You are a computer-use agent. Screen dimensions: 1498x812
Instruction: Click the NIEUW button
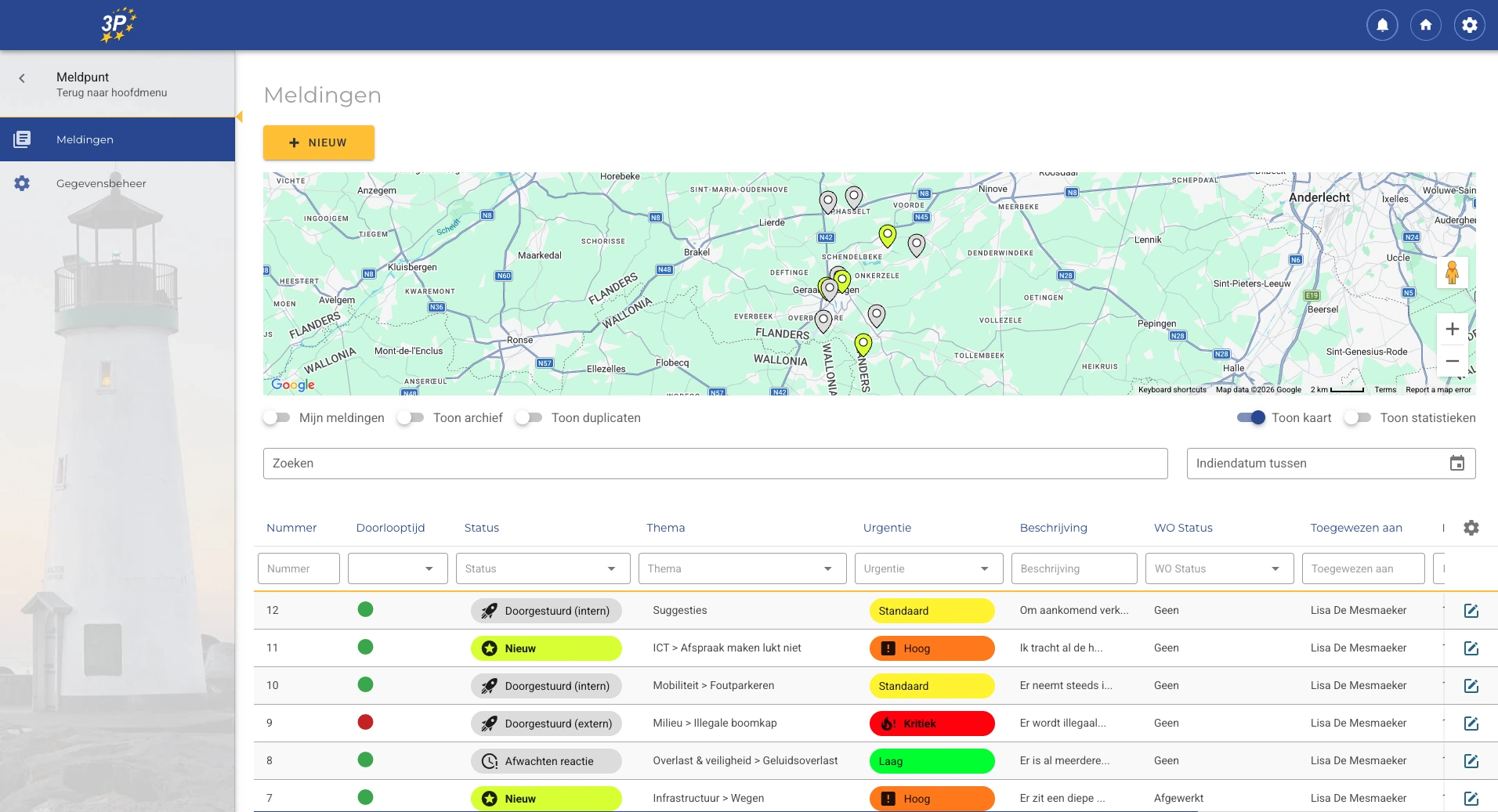coord(318,143)
